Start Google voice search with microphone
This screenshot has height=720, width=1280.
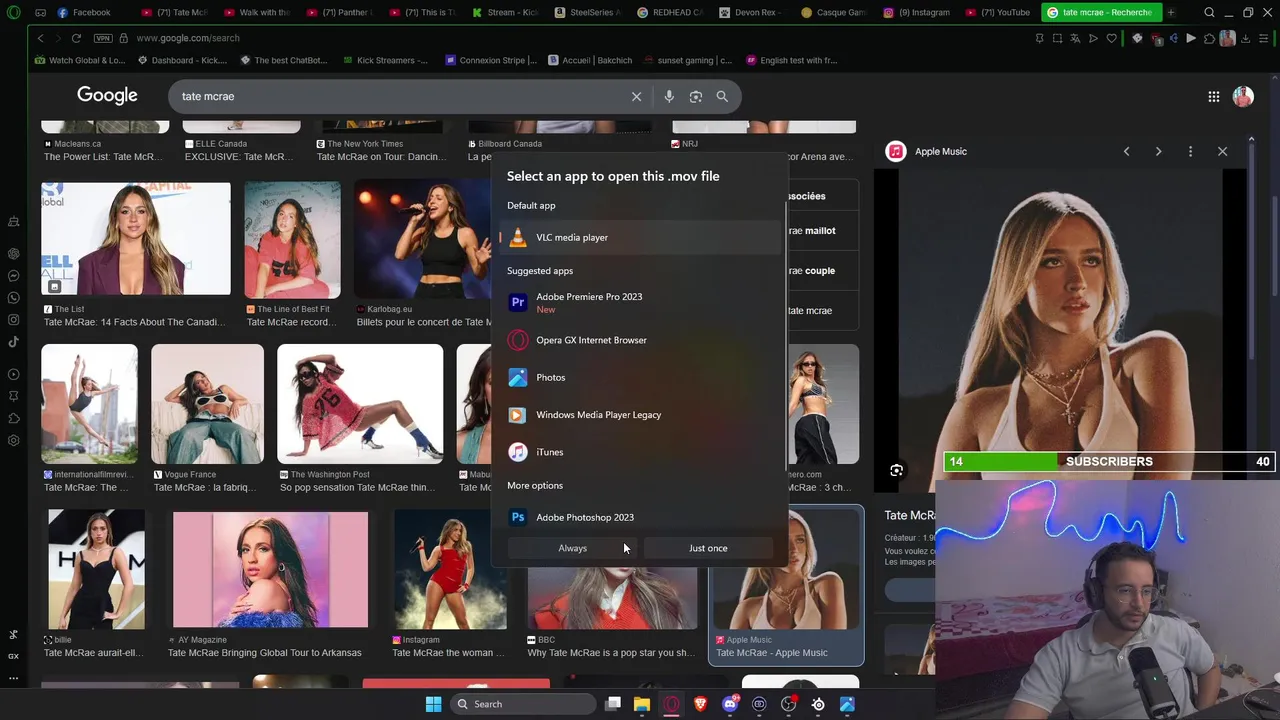pos(669,96)
